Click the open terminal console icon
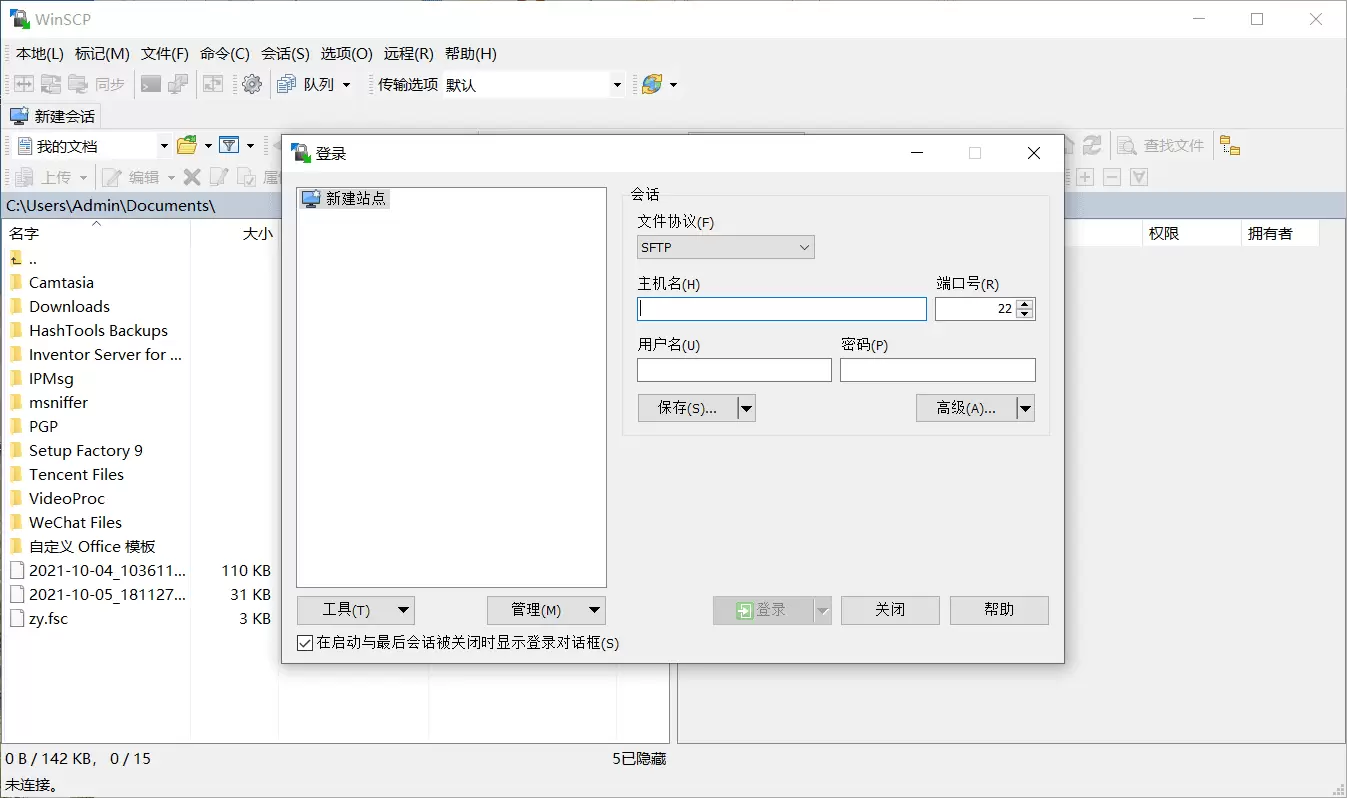1347x798 pixels. (151, 85)
